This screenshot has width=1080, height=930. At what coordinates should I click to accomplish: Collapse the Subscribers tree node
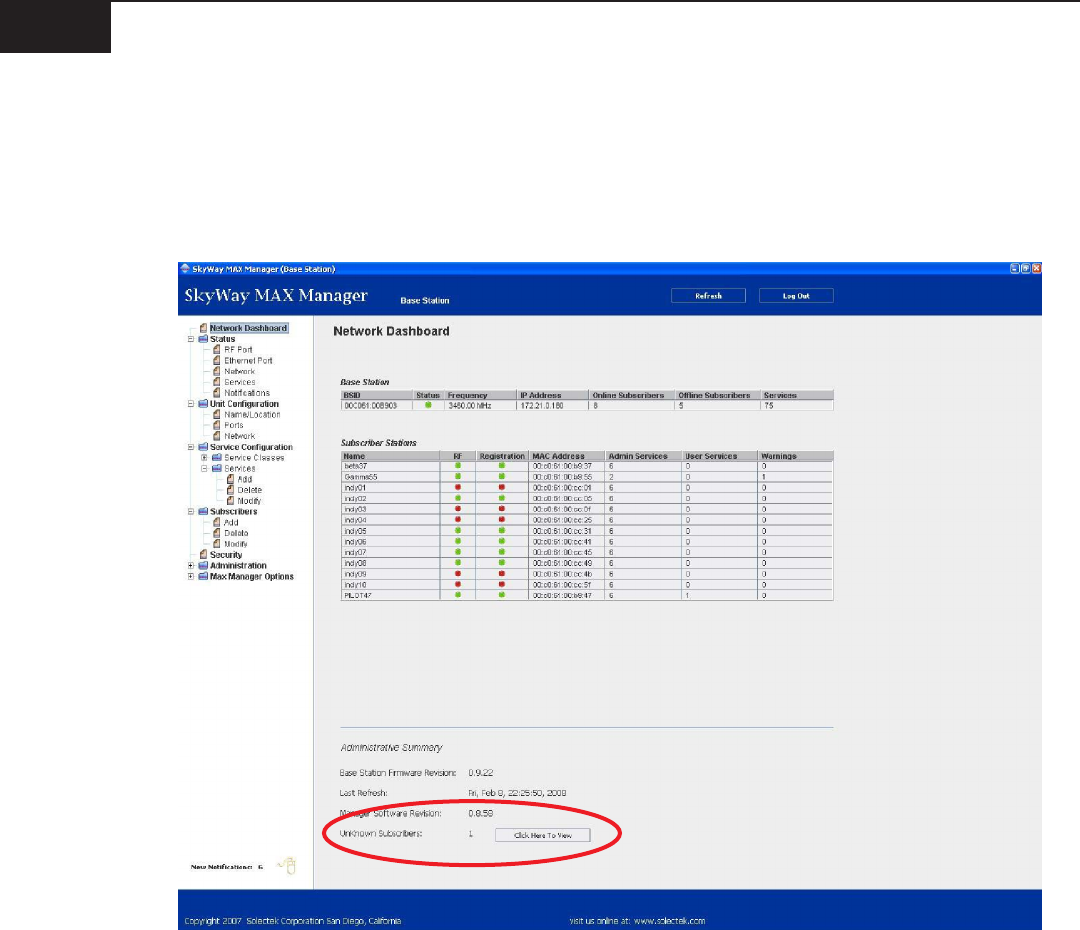191,511
